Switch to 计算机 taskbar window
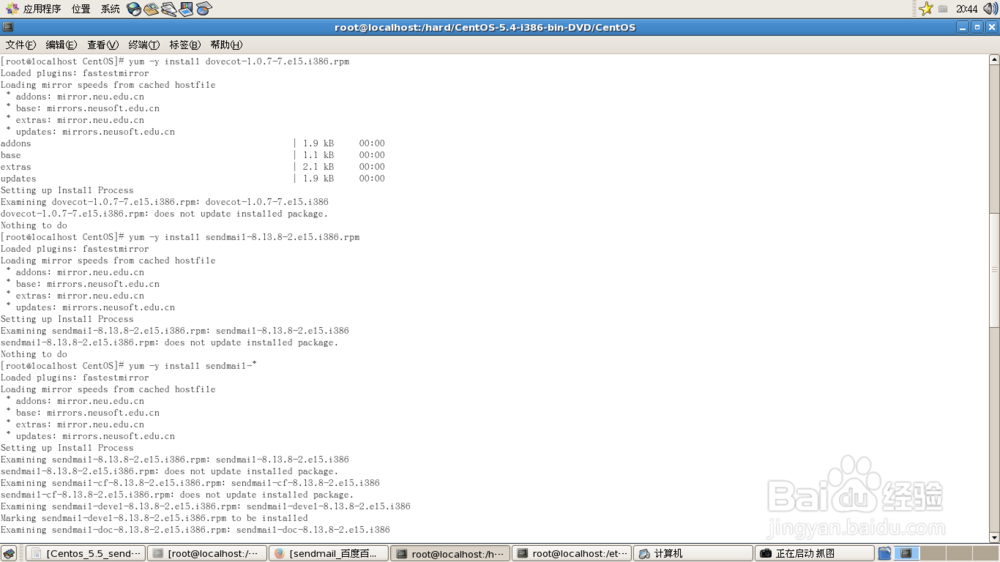This screenshot has width=1000, height=562. tap(693, 553)
